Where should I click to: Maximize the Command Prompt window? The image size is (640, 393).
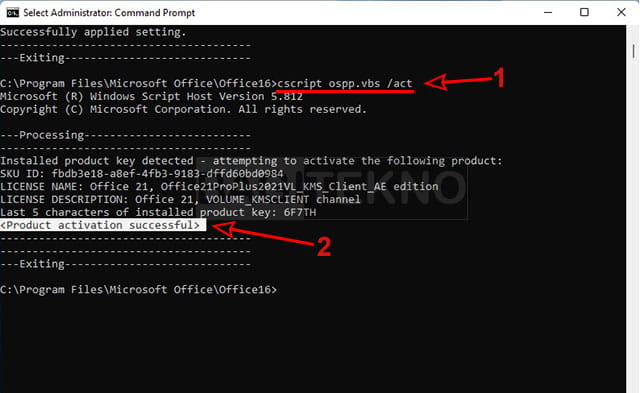click(x=584, y=12)
